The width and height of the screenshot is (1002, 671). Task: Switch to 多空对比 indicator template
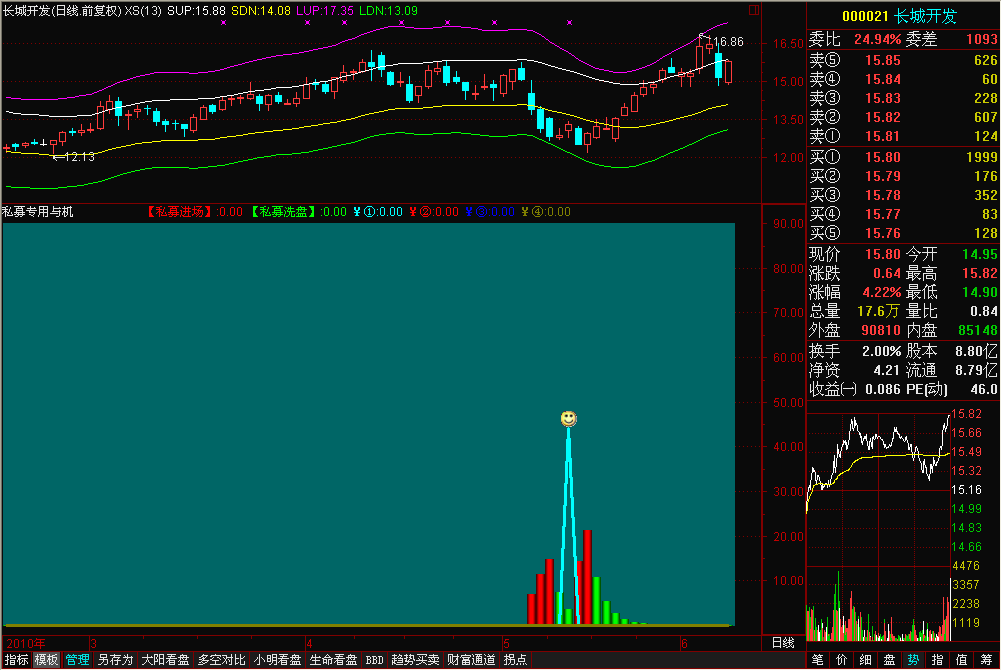[x=221, y=659]
